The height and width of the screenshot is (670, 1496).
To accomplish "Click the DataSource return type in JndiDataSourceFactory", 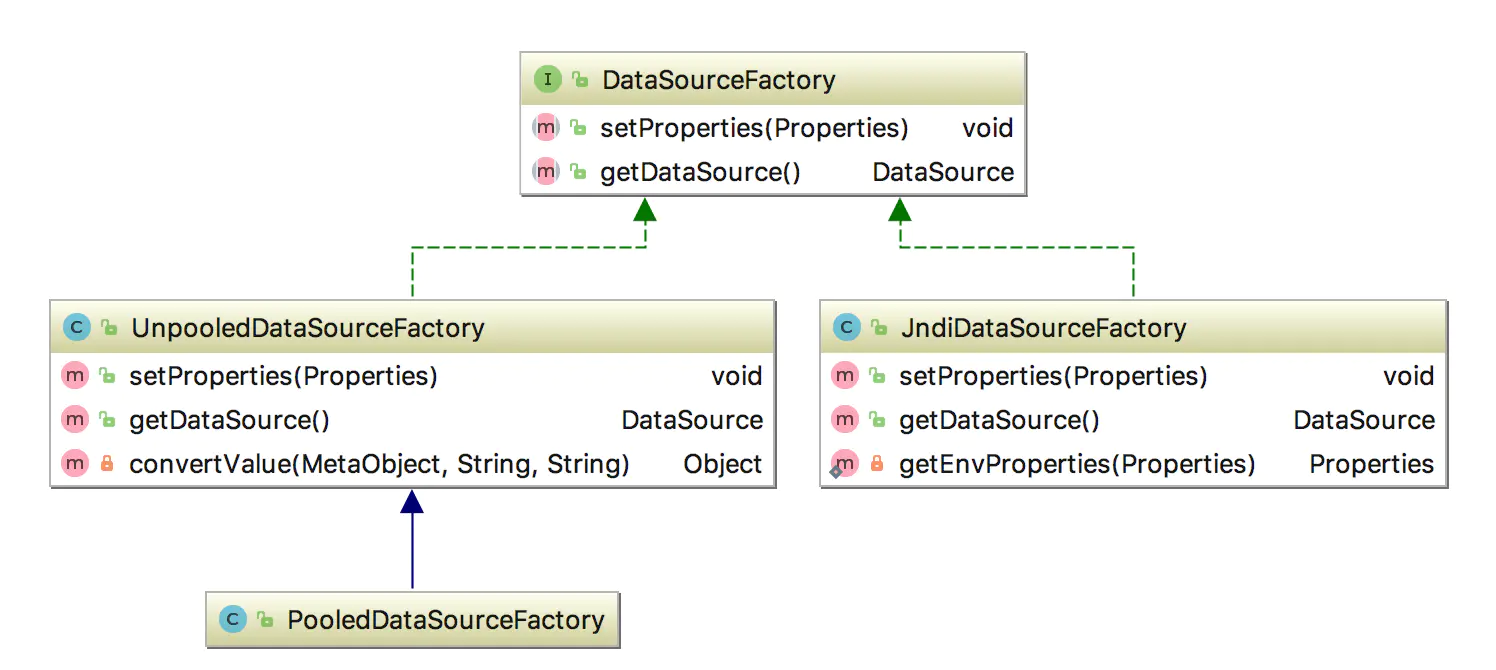I will point(1364,420).
